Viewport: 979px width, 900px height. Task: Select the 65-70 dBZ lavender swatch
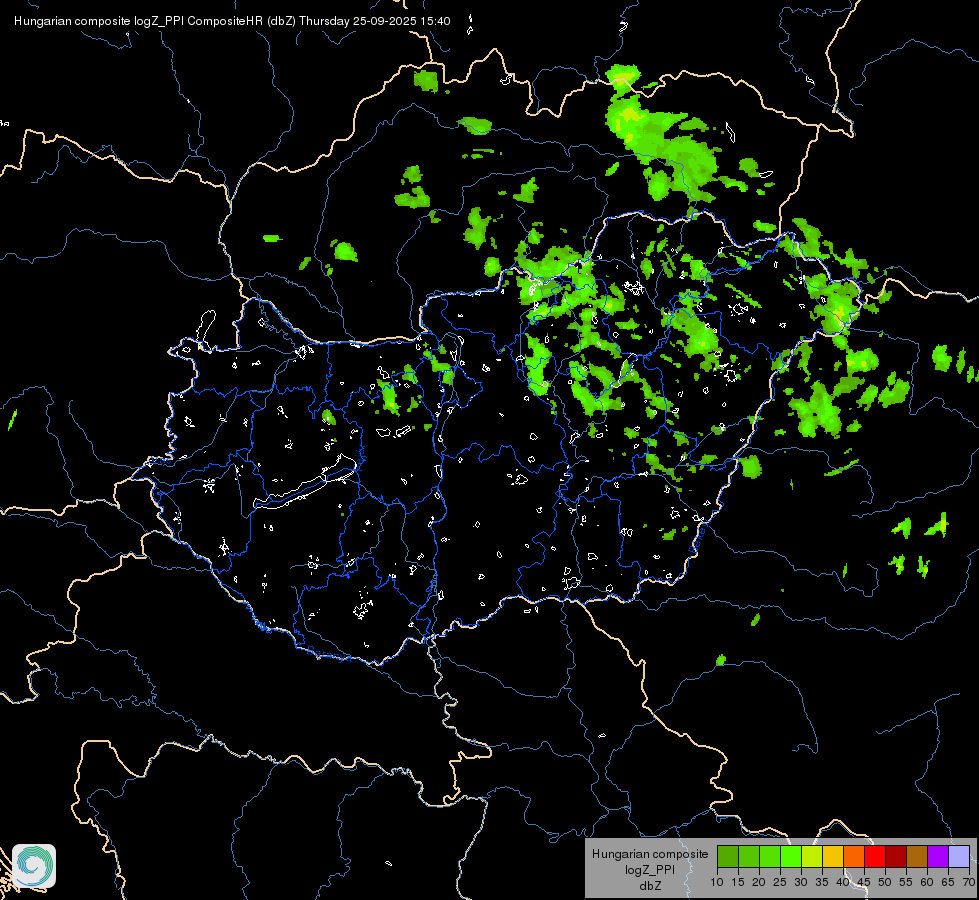tap(958, 856)
